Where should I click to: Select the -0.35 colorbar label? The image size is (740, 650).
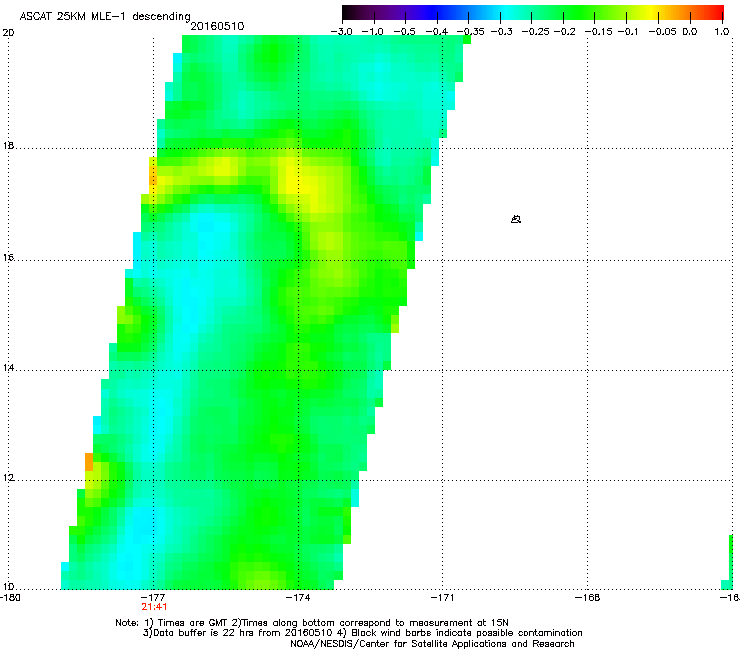[x=471, y=32]
